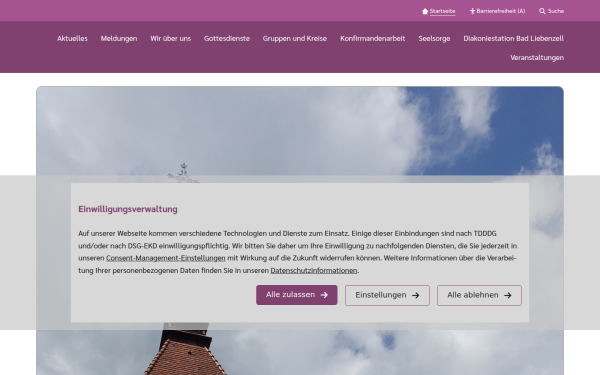Open Diakoniestation Bad Liebenzell menu item
Viewport: 600px width, 375px height.
(x=513, y=38)
